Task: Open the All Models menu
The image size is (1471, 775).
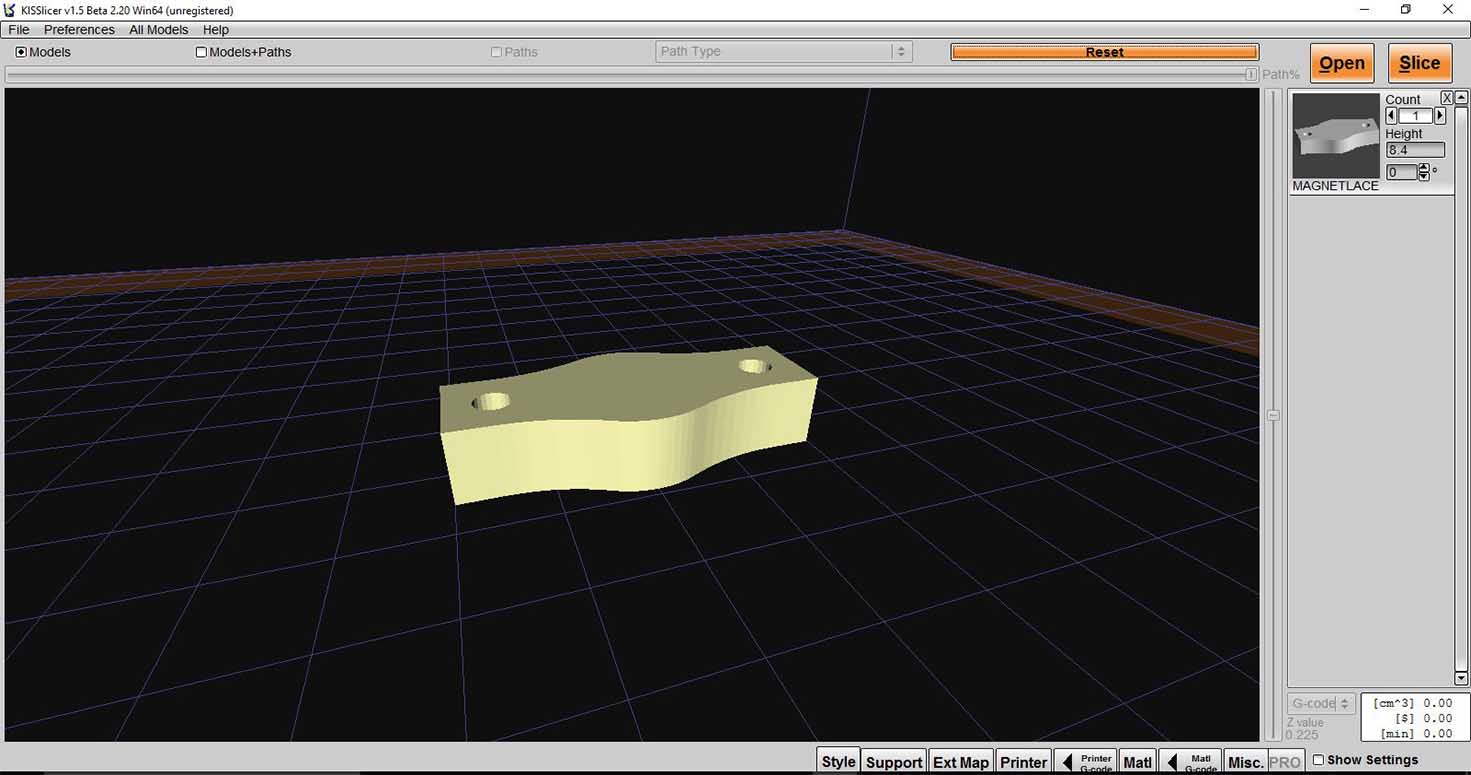Action: pos(158,30)
